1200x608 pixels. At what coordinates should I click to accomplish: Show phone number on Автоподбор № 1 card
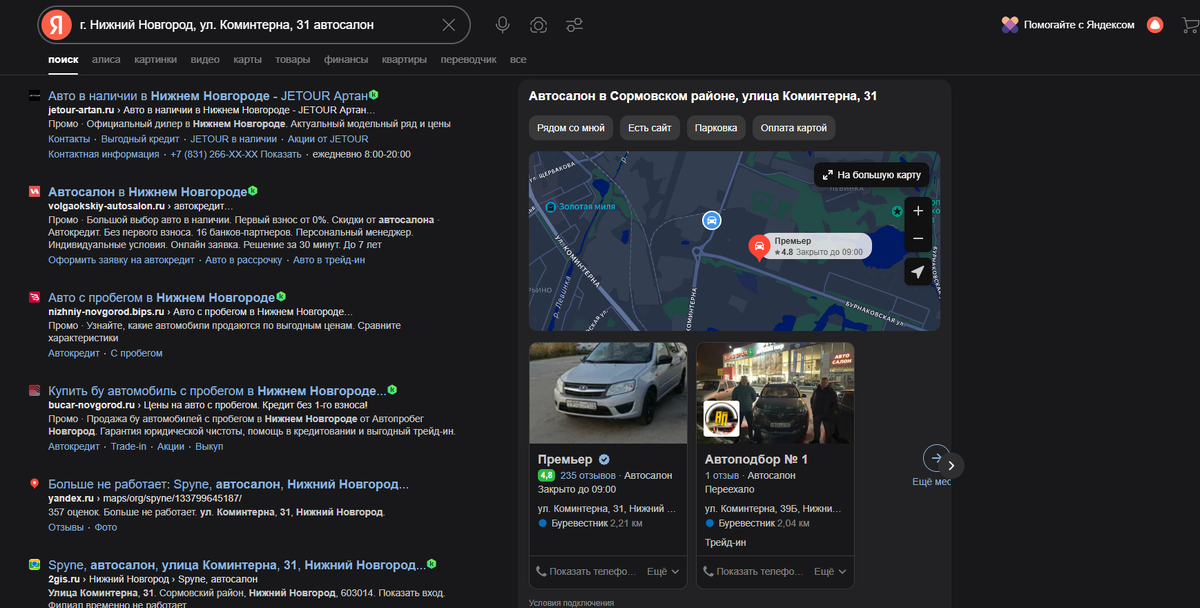(x=753, y=572)
